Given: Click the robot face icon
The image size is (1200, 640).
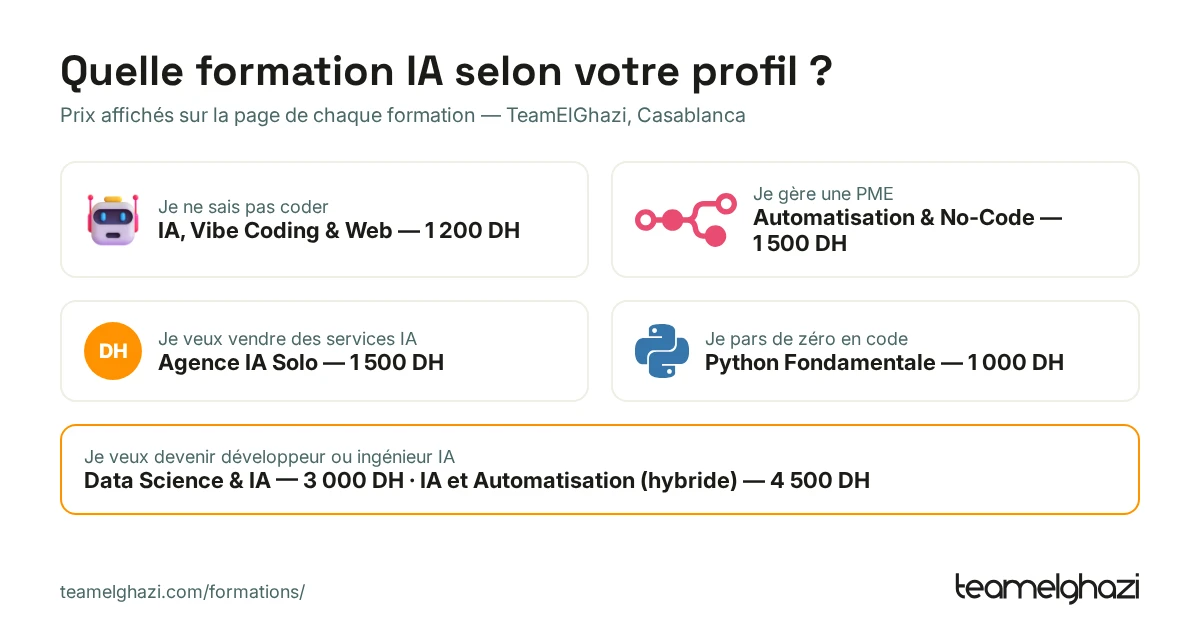Looking at the screenshot, I should (112, 220).
